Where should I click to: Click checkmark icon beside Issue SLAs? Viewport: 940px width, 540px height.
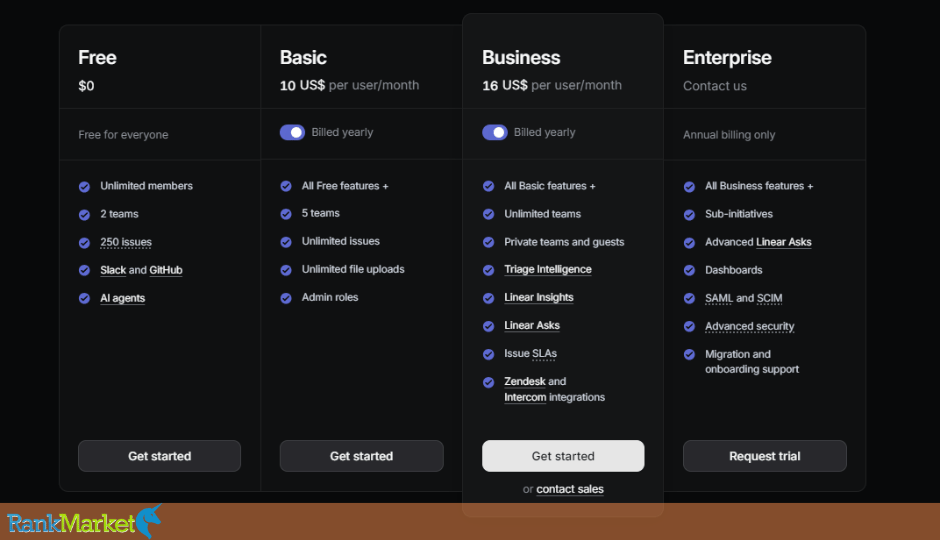[x=489, y=354]
